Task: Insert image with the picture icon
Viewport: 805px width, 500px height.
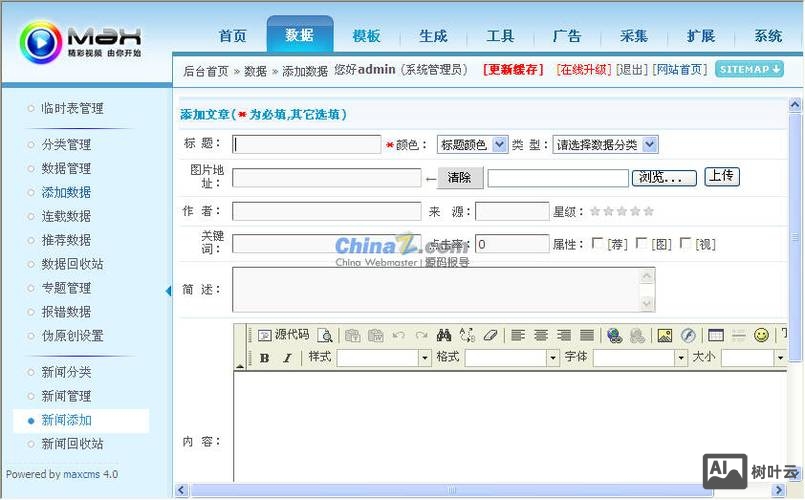Action: coord(665,335)
